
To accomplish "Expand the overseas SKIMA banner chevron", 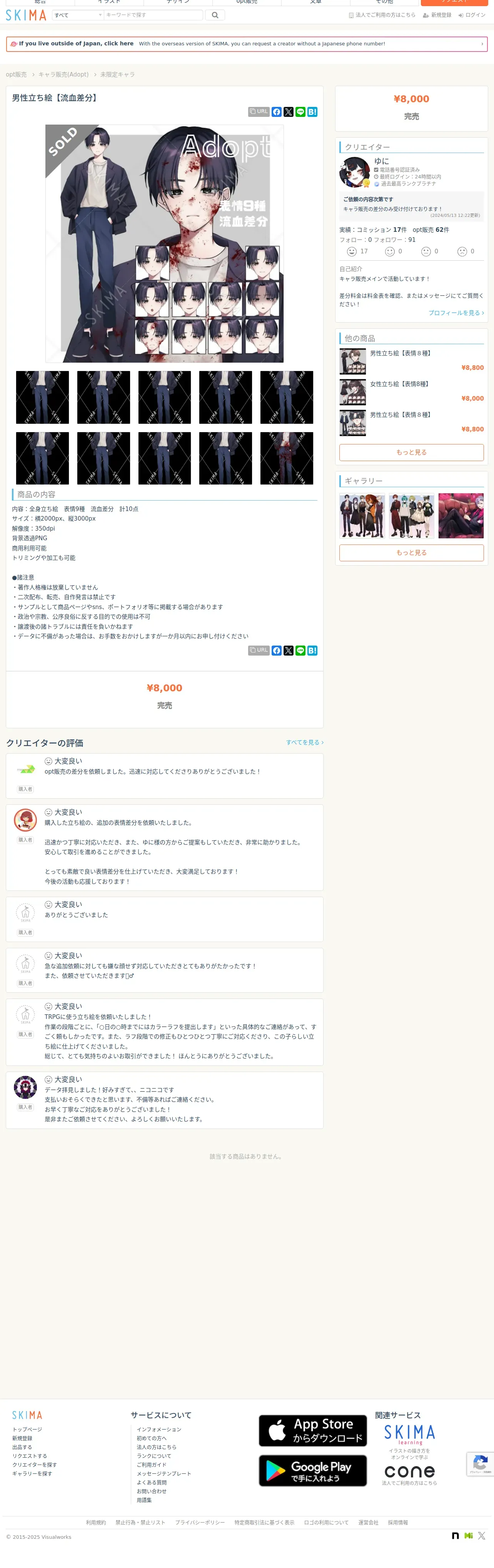I will tap(482, 44).
